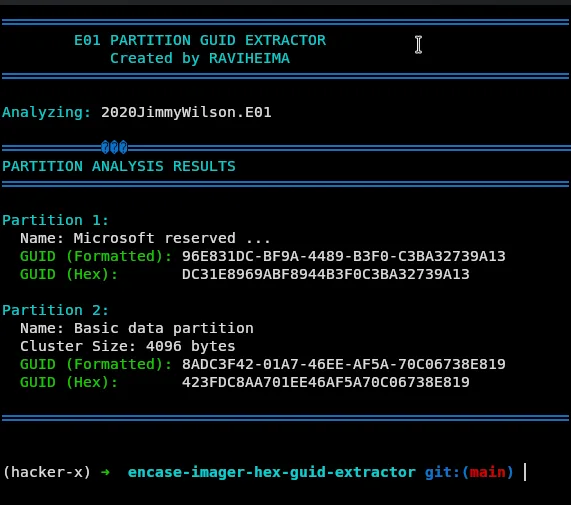Screen dimensions: 571x505
Task: Click the 'git:(main)' branch indicator
Action: coord(469,472)
